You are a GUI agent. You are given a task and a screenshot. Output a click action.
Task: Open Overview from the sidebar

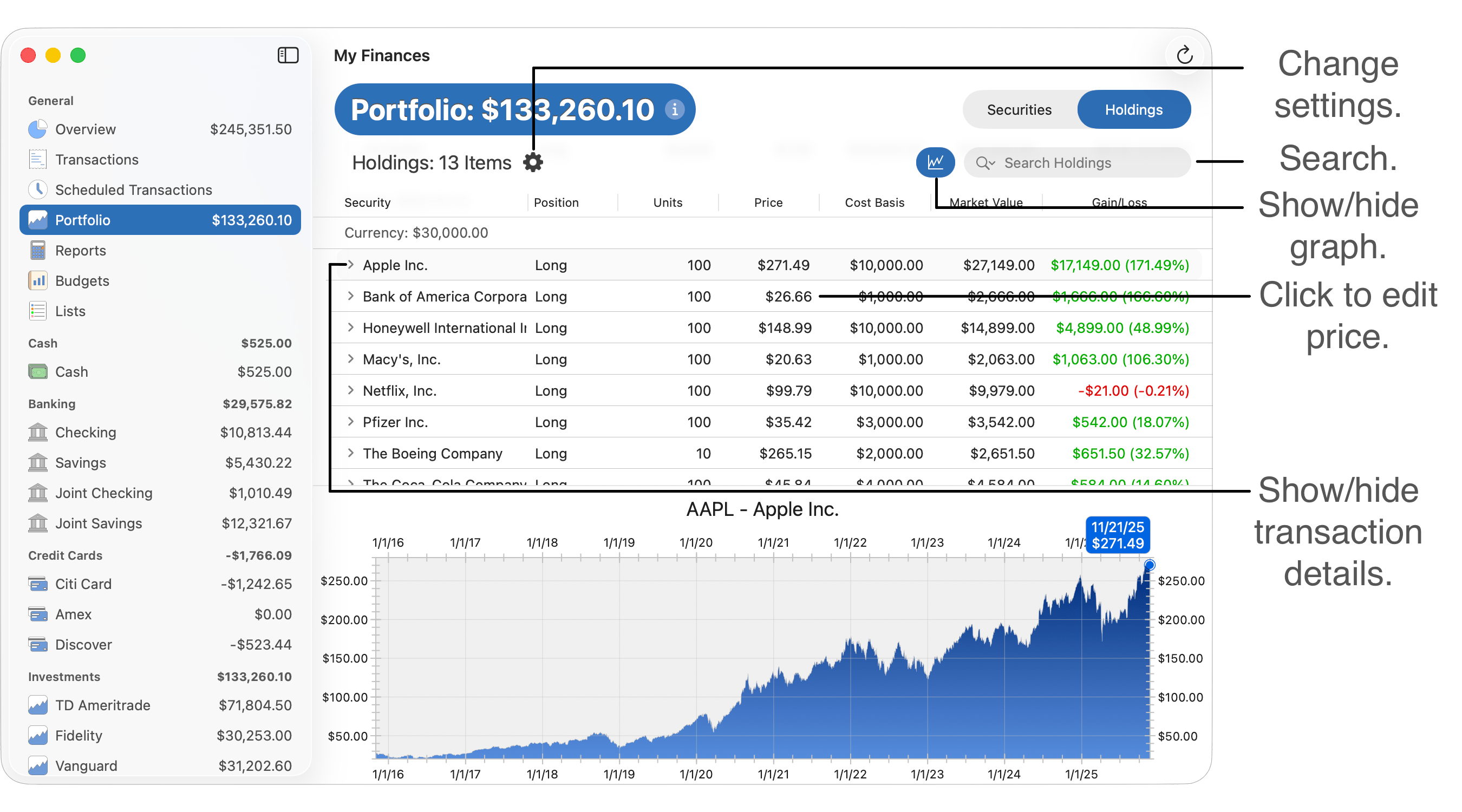click(x=85, y=129)
